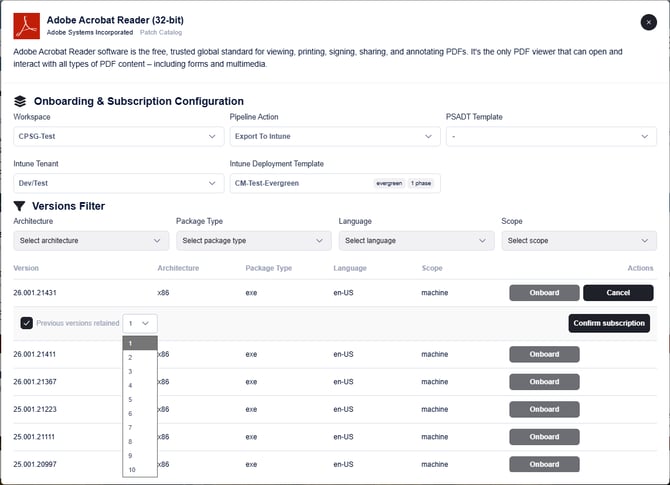Screen dimensions: 670x485
Task: Click the Language column header
Action: (x=350, y=268)
